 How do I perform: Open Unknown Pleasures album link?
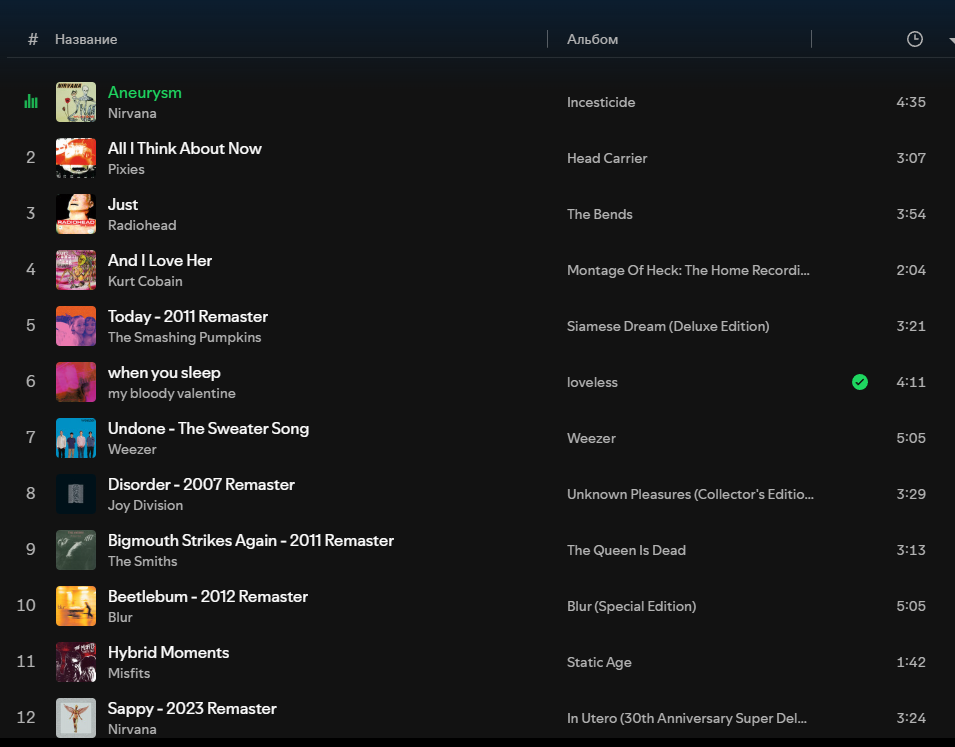(x=690, y=495)
